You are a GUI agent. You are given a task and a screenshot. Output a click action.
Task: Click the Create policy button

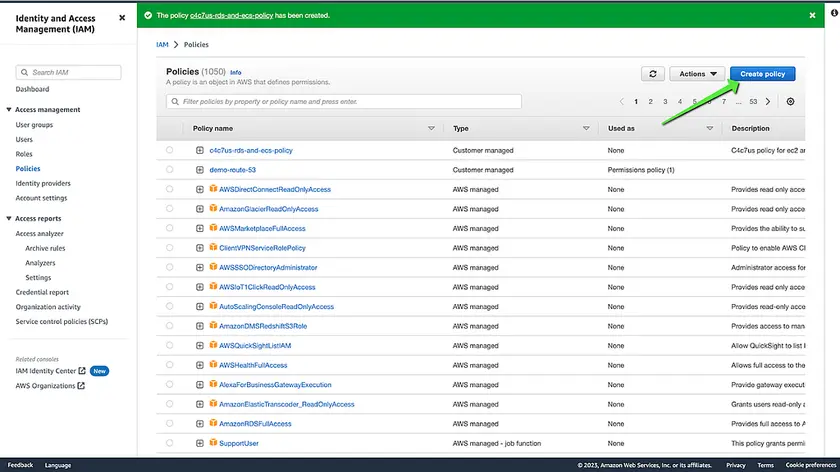coord(762,74)
